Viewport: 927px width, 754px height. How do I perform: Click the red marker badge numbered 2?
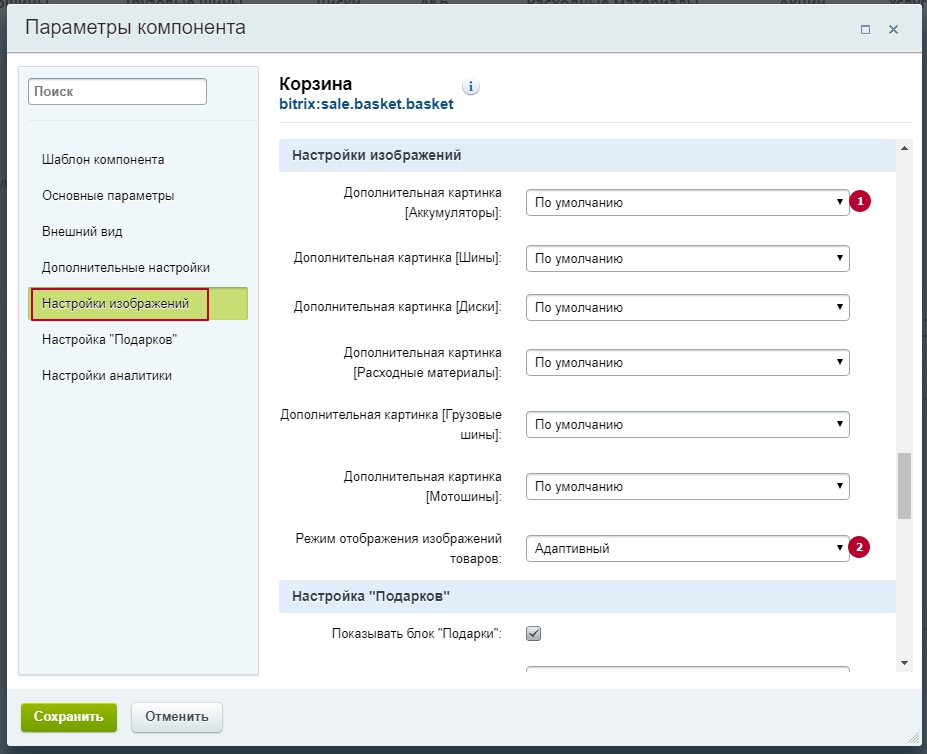point(859,547)
